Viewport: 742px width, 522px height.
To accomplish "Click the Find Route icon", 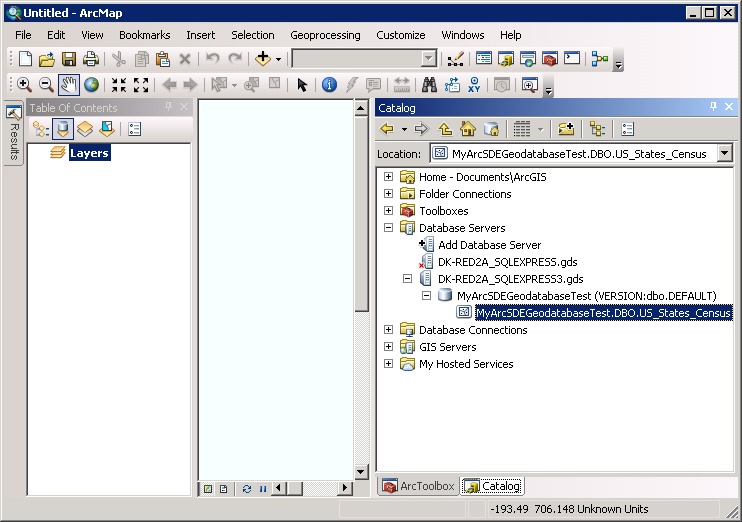I will (452, 85).
